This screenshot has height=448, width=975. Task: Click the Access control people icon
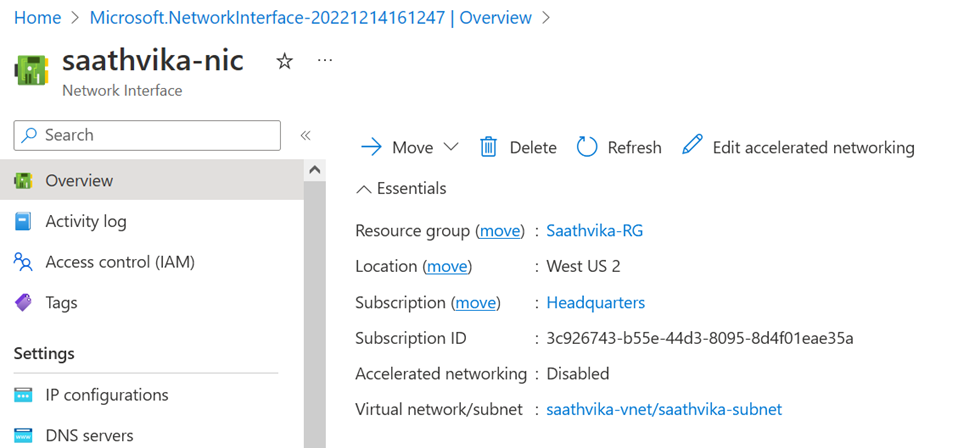(23, 262)
